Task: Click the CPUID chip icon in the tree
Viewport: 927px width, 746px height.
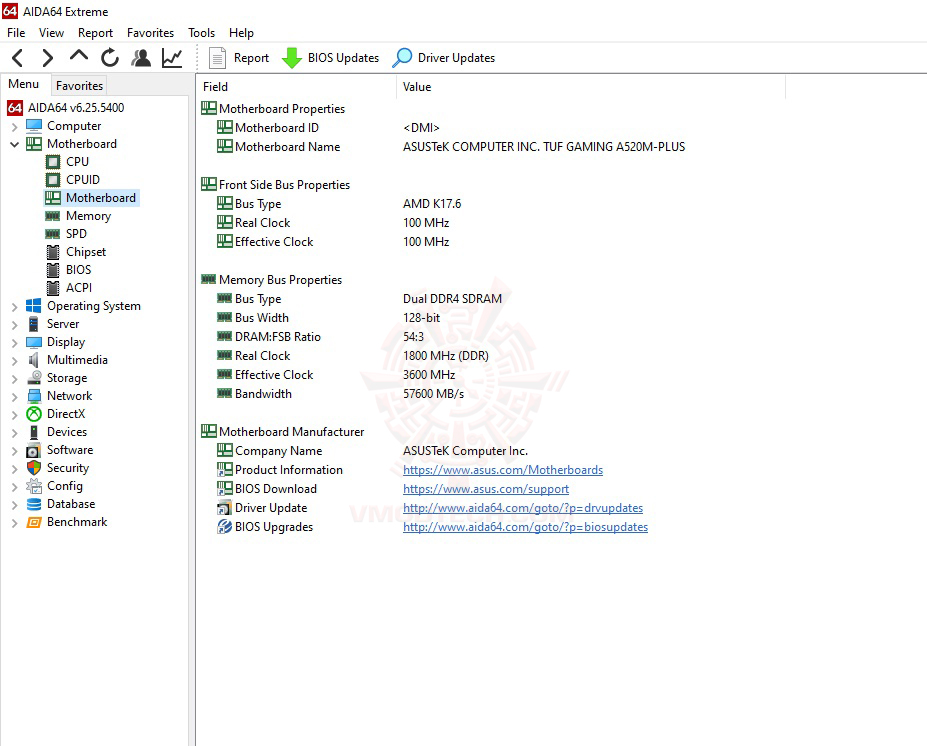Action: pos(53,180)
